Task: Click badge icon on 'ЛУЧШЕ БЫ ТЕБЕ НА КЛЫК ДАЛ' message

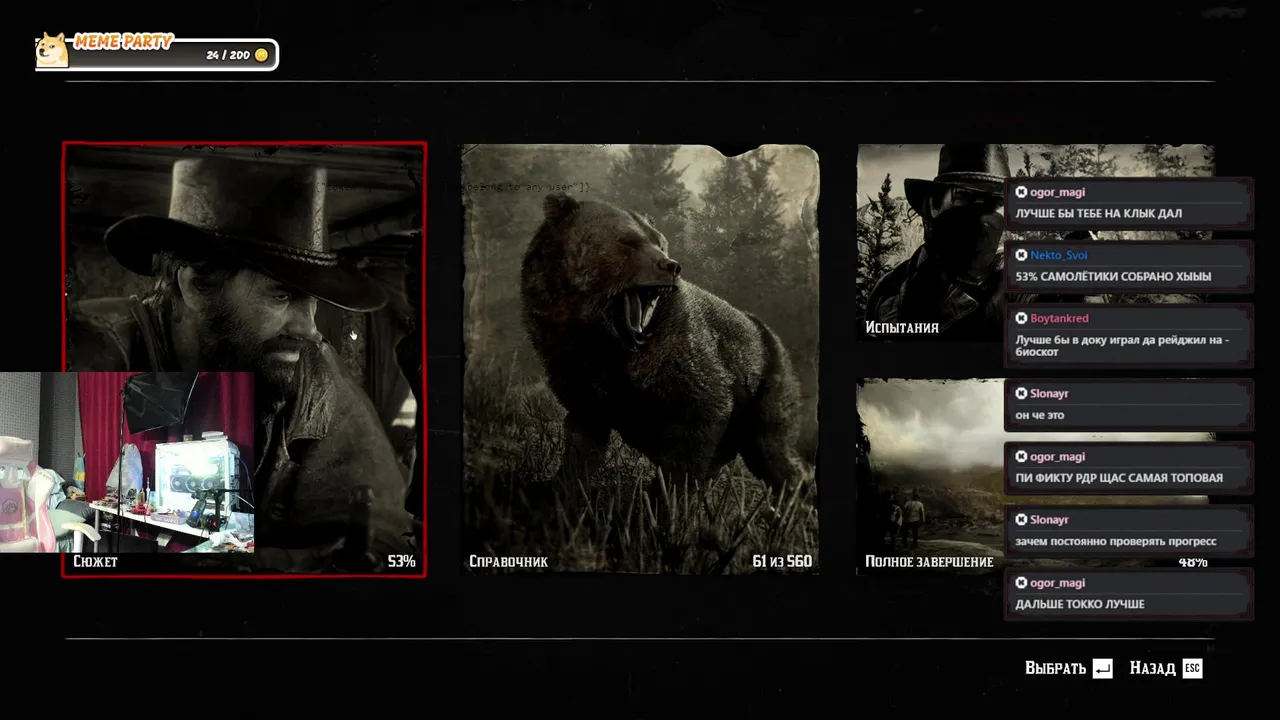Action: point(1021,192)
